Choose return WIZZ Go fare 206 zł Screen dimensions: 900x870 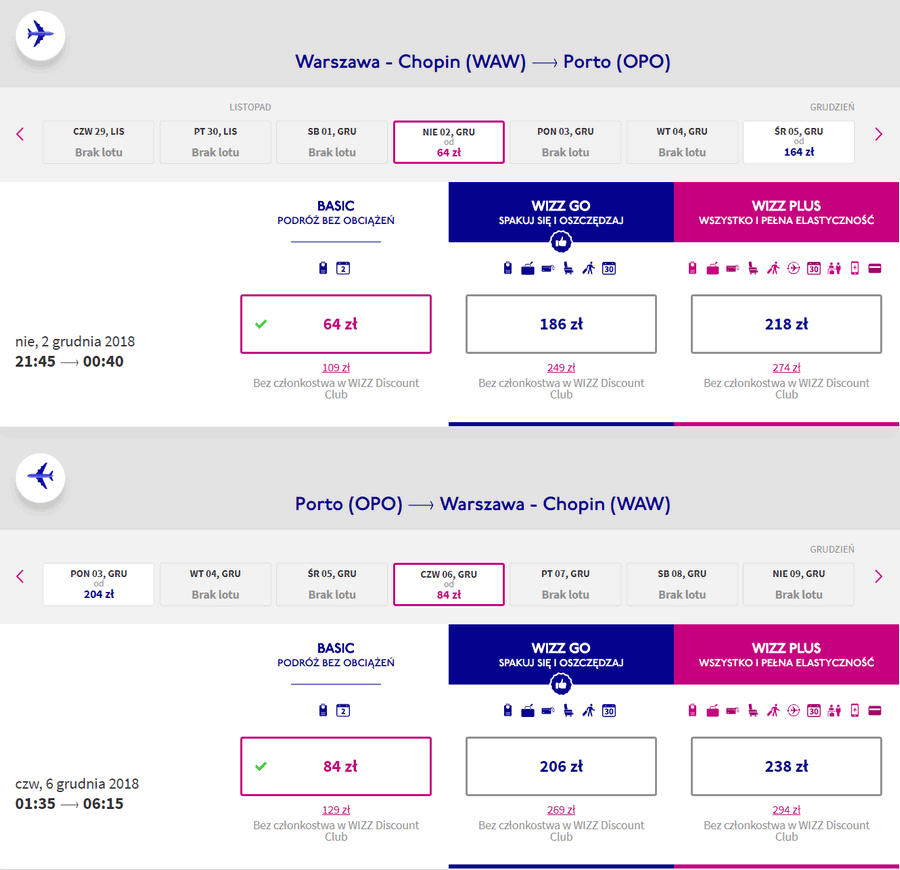tap(561, 766)
